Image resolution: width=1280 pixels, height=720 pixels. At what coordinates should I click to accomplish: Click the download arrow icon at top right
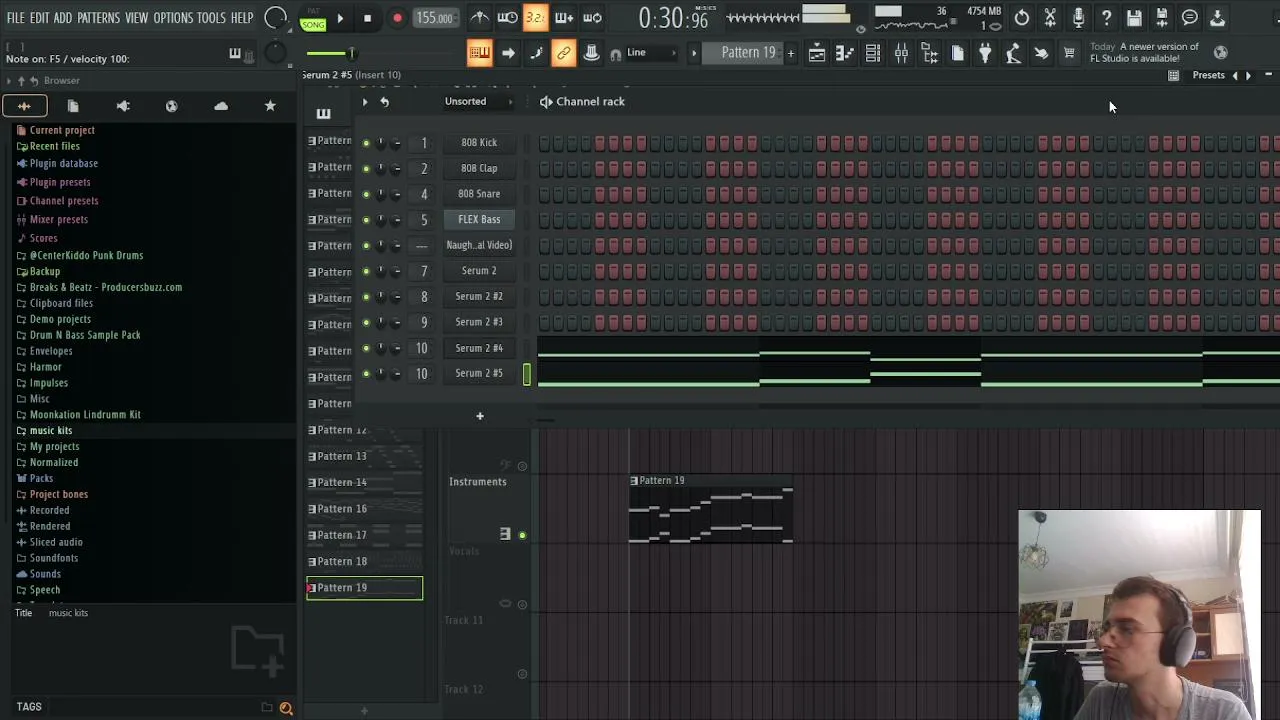click(x=1218, y=18)
